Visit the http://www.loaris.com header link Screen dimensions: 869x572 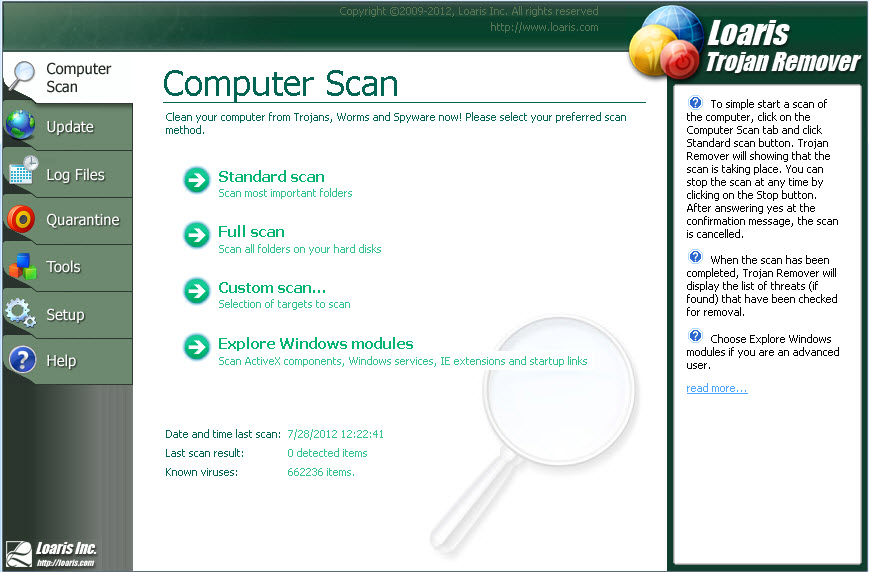[x=544, y=27]
